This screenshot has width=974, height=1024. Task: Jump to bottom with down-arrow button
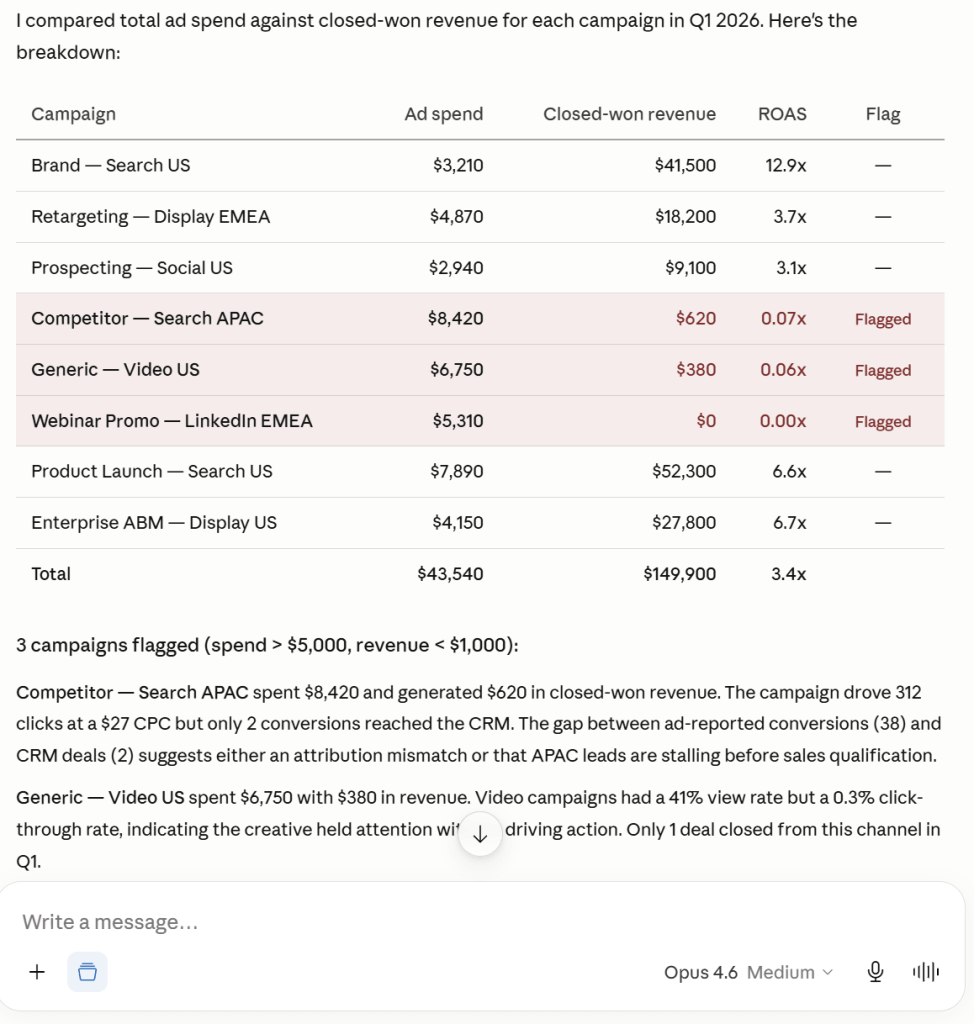coord(480,834)
